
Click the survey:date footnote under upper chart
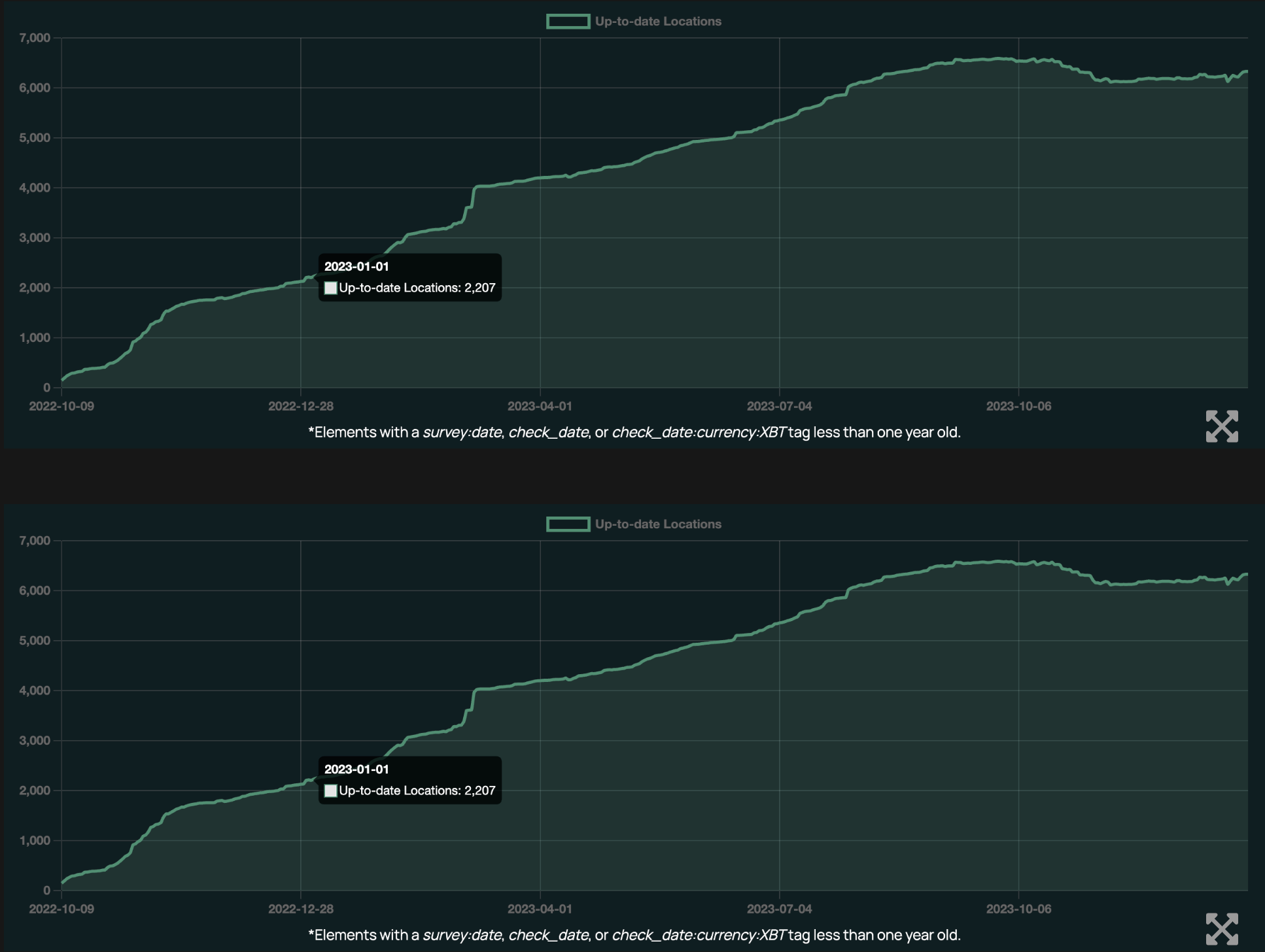pos(462,432)
